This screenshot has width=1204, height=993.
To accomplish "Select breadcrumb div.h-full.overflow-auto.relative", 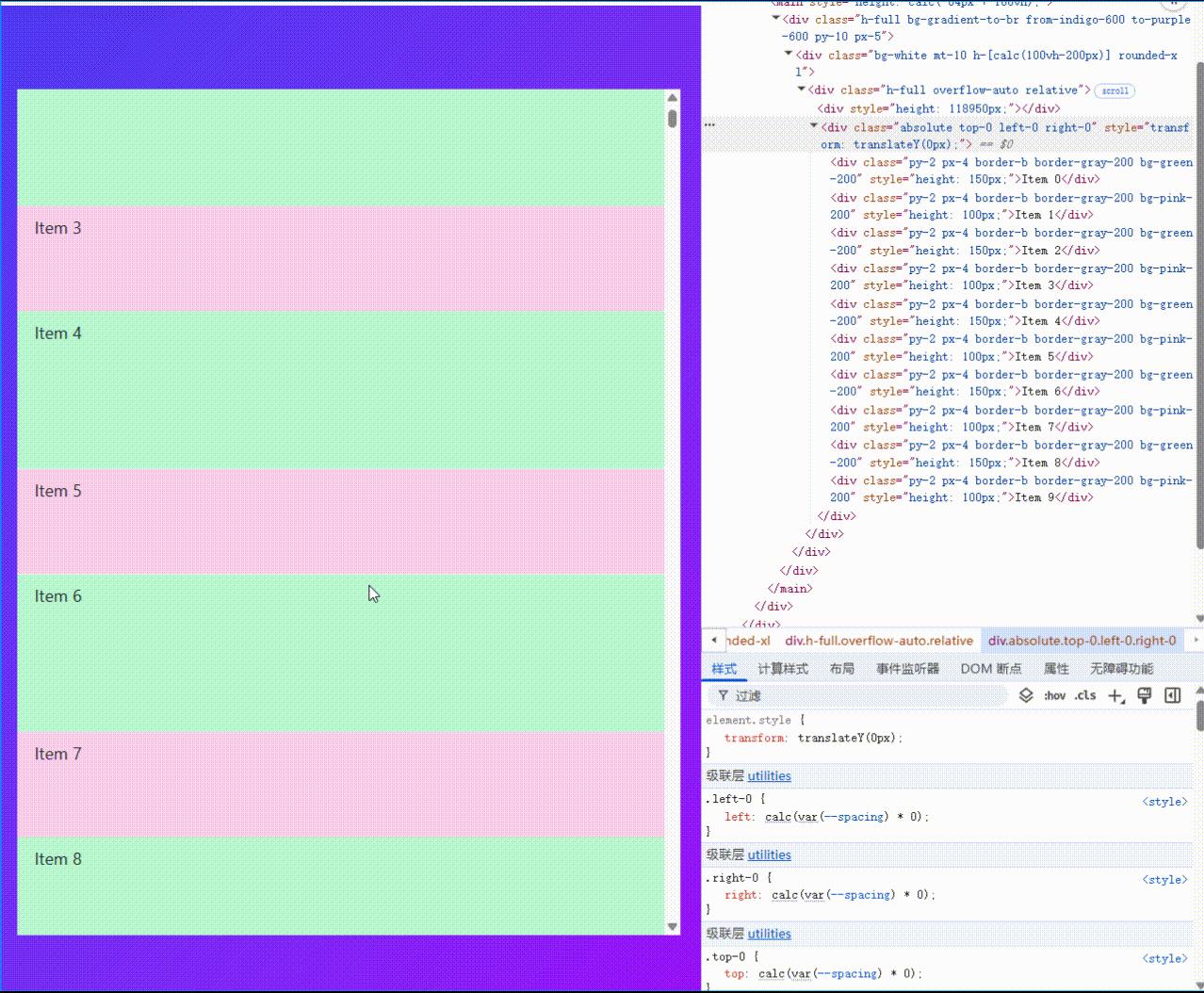I will pyautogui.click(x=879, y=641).
